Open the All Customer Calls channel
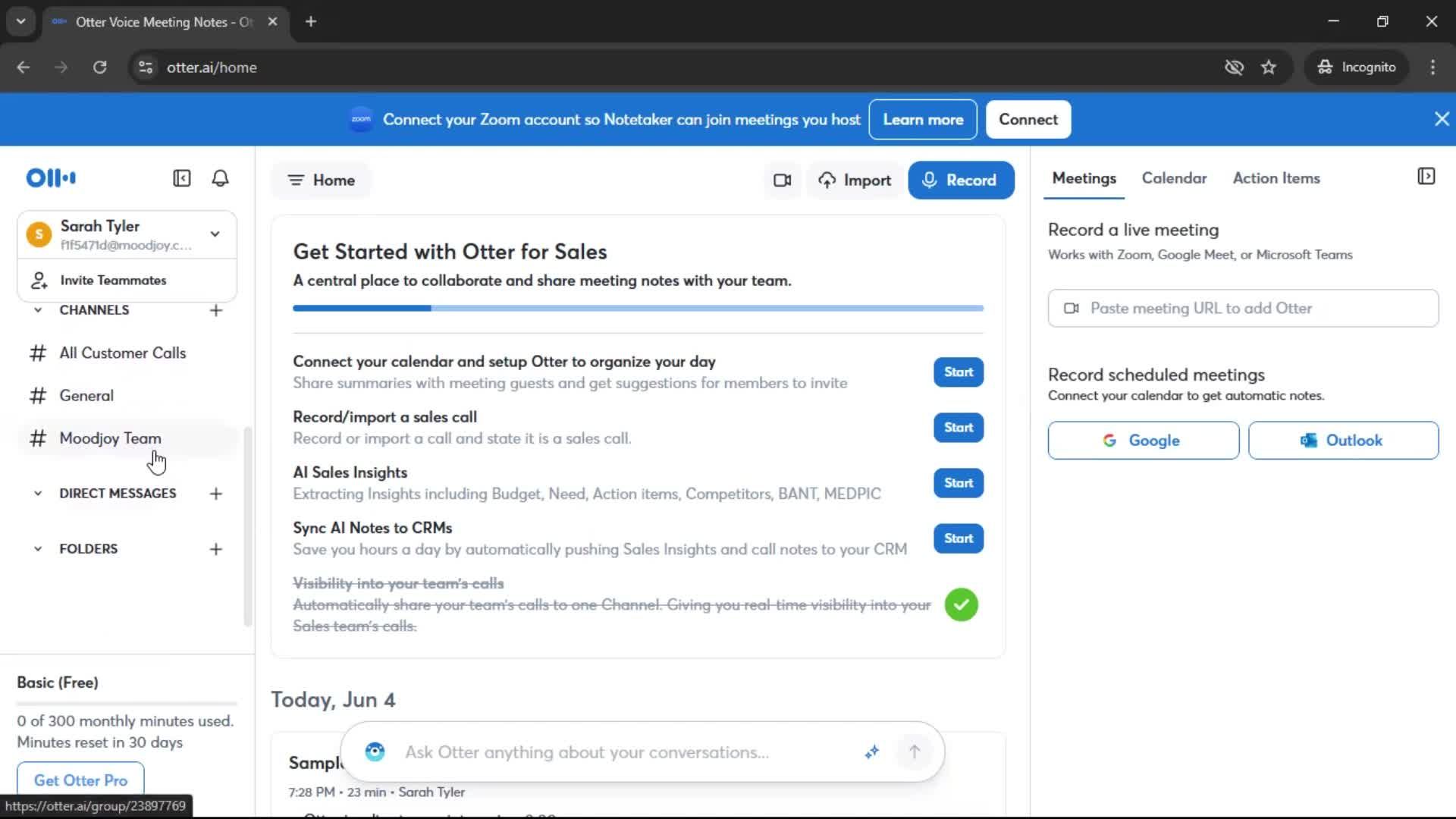This screenshot has height=819, width=1456. click(127, 353)
